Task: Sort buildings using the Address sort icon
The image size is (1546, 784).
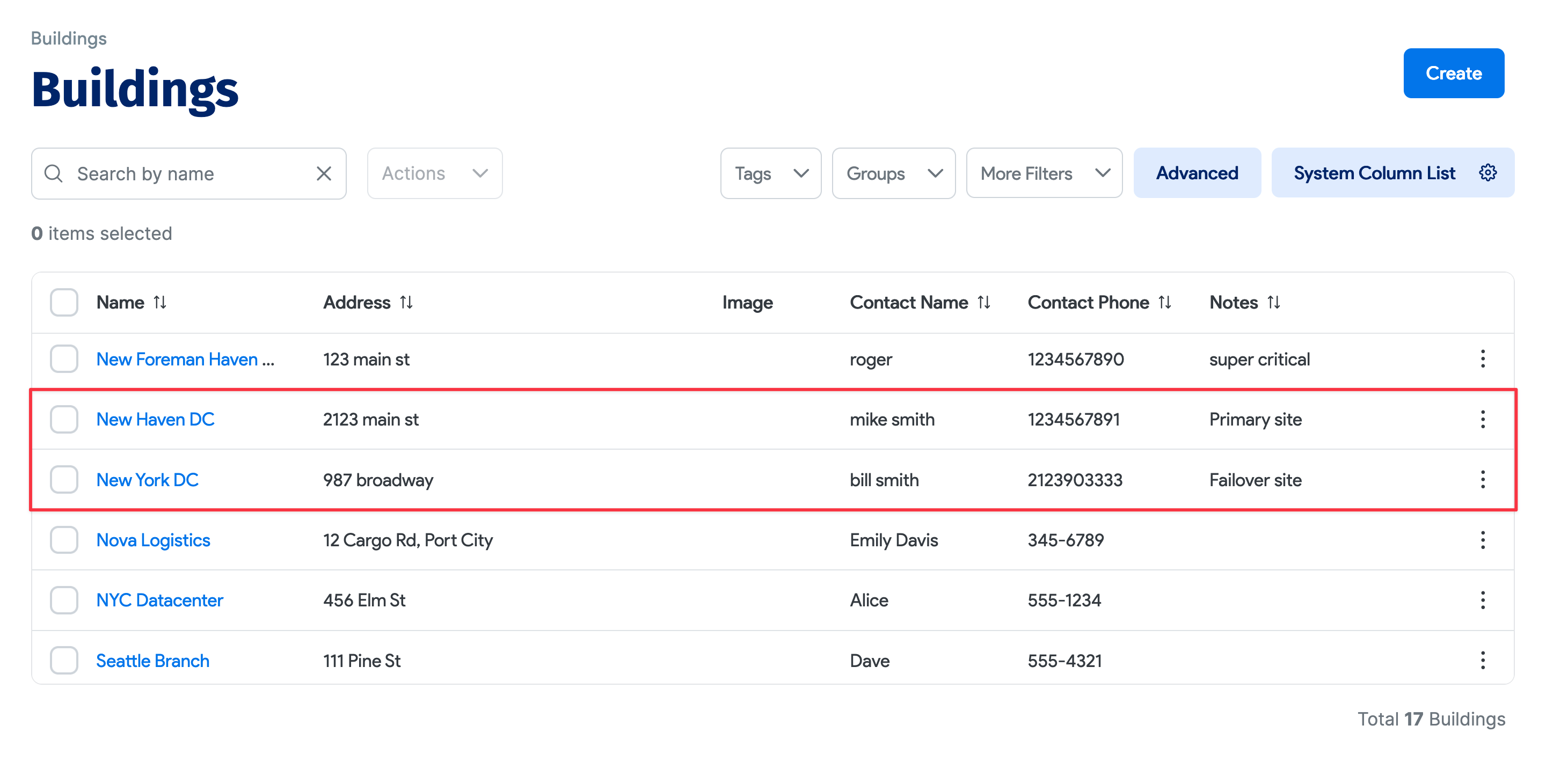Action: pos(407,302)
